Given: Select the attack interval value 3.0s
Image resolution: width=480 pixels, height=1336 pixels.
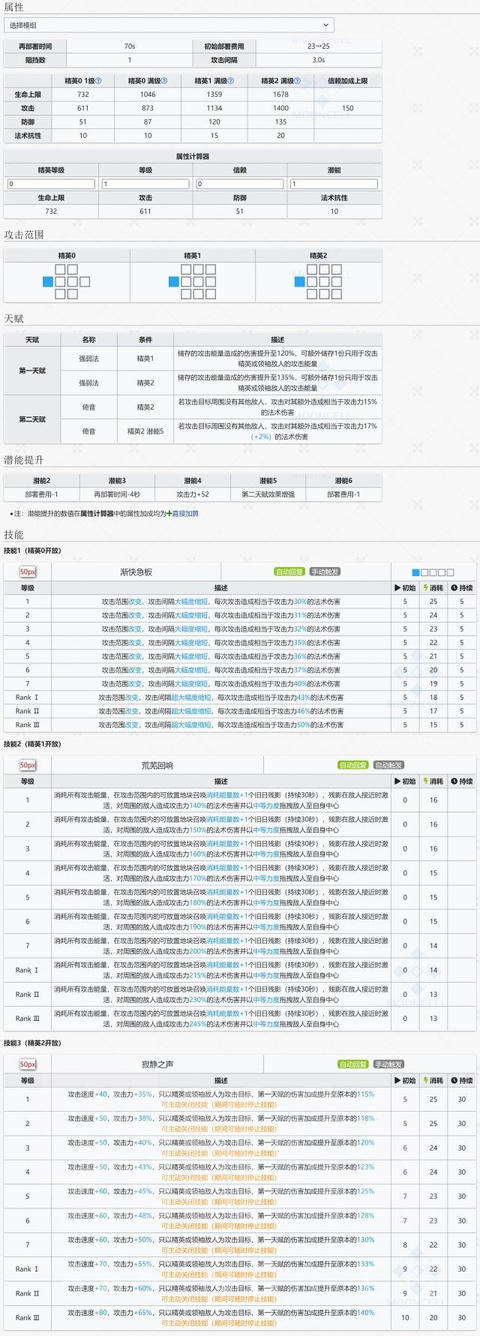Looking at the screenshot, I should [318, 59].
